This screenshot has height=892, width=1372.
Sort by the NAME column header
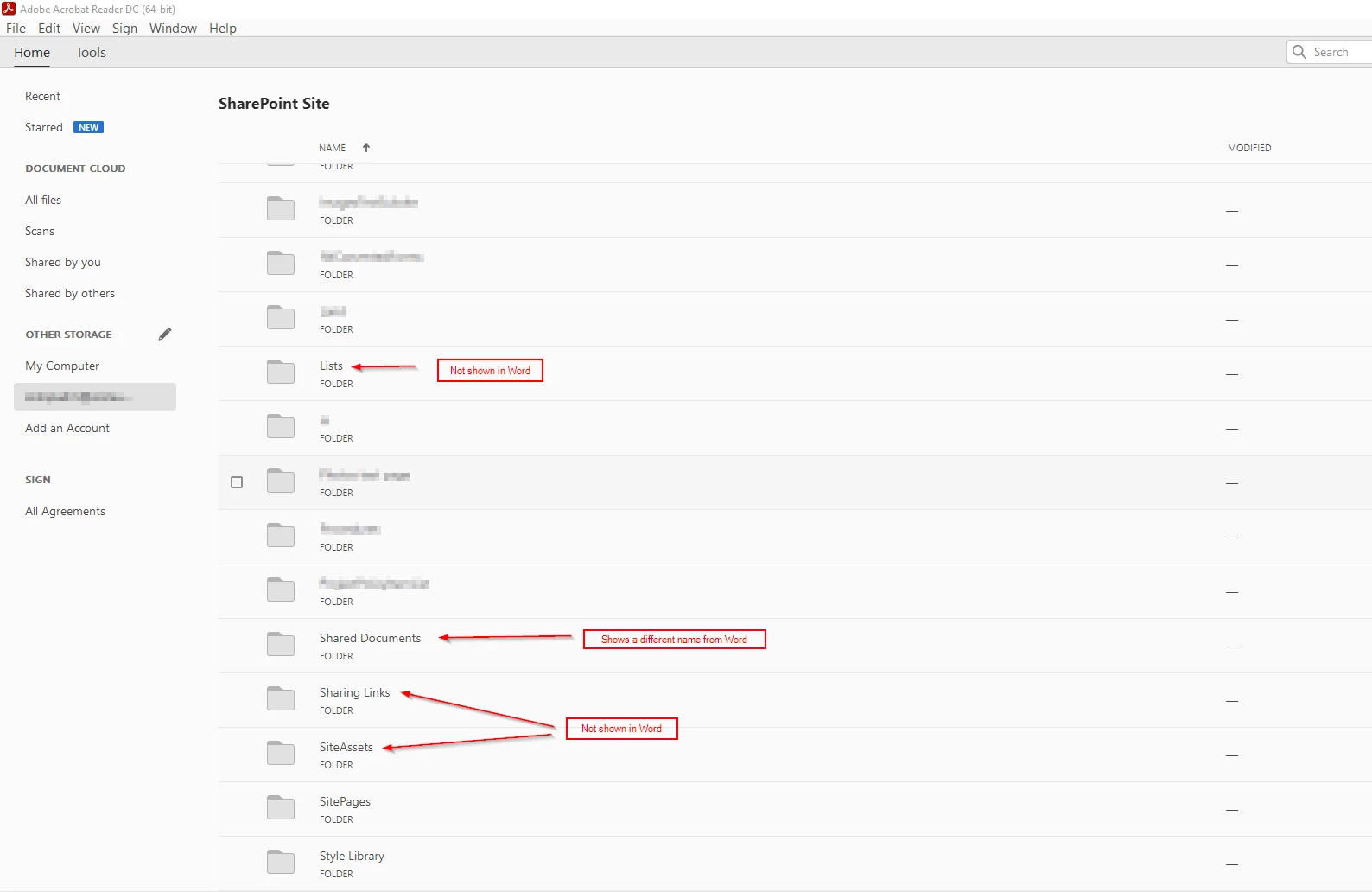click(x=332, y=148)
